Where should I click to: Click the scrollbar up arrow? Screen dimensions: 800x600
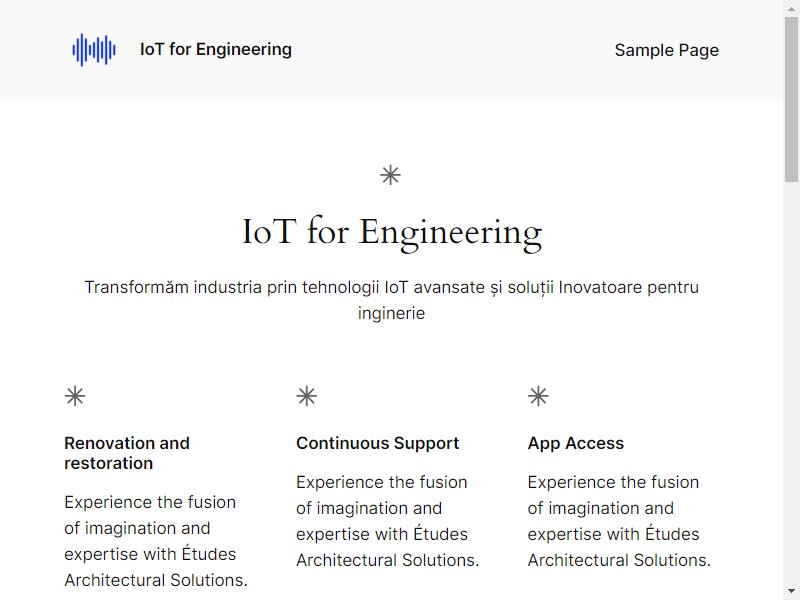791,8
